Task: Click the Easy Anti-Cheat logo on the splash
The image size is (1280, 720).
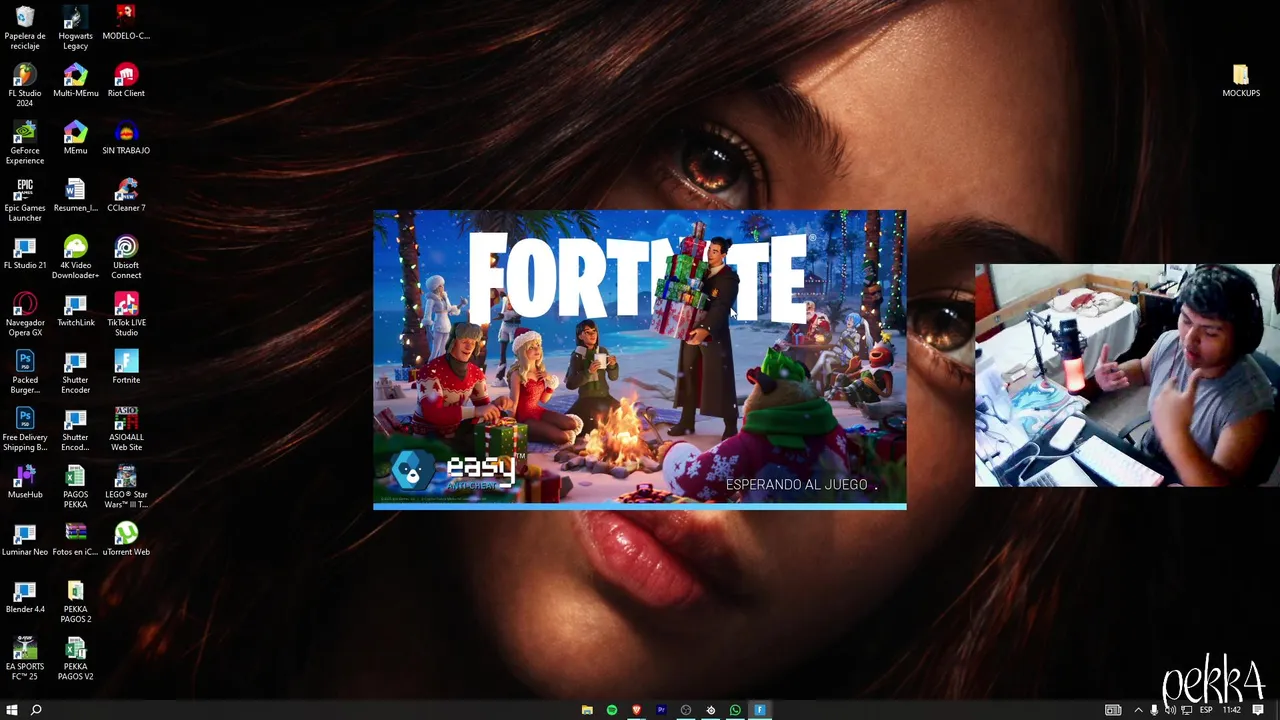Action: coord(458,472)
